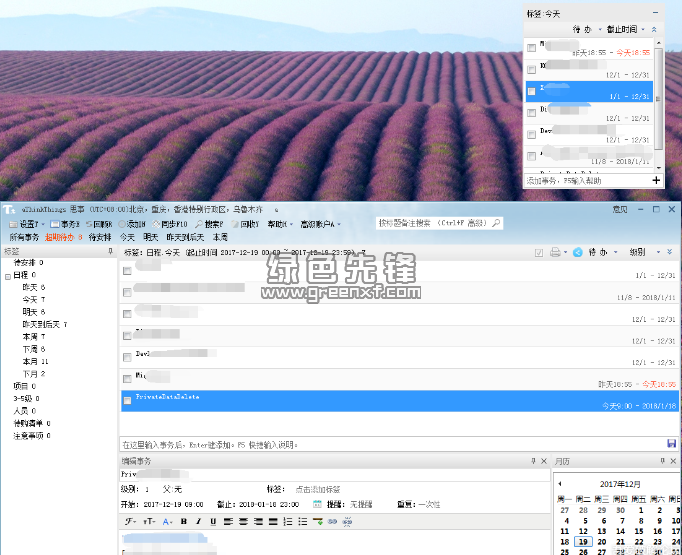The width and height of the screenshot is (682, 555).
Task: Check the task due 今天18:55 in main list
Action: [127, 379]
